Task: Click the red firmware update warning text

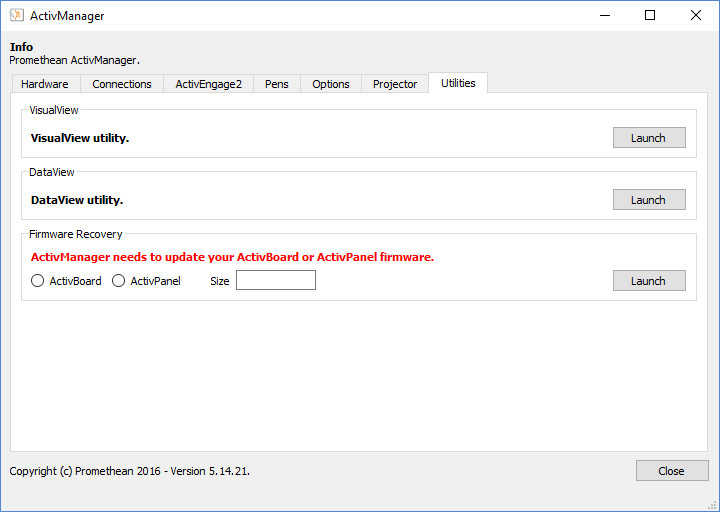Action: pos(232,257)
